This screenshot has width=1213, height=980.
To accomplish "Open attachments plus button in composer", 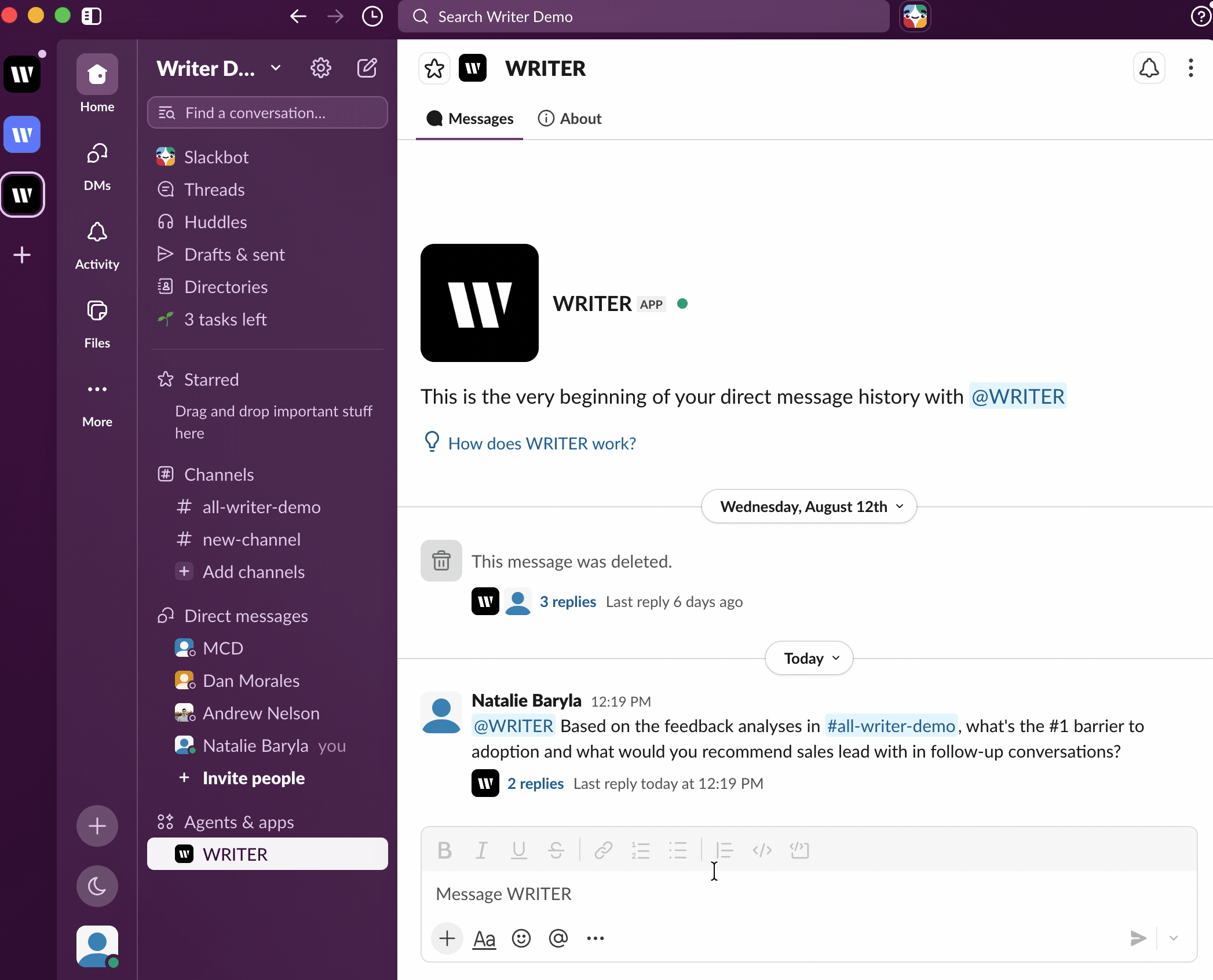I will click(447, 938).
